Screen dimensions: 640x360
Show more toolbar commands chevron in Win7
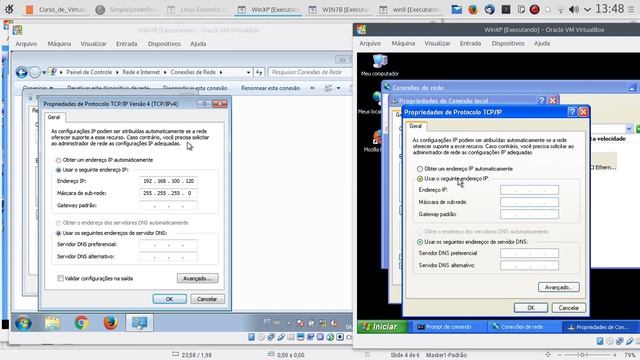[312, 88]
